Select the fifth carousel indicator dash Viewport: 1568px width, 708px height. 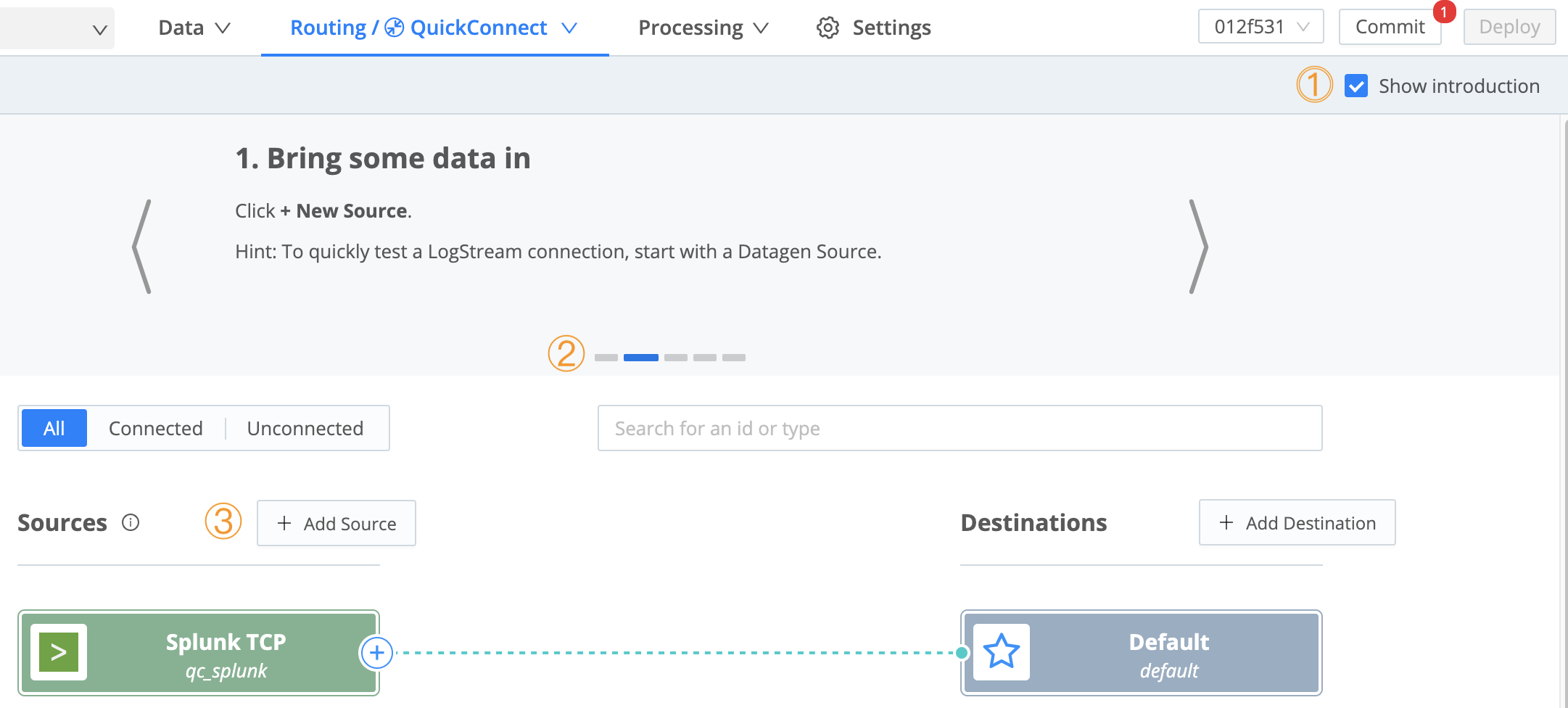734,358
